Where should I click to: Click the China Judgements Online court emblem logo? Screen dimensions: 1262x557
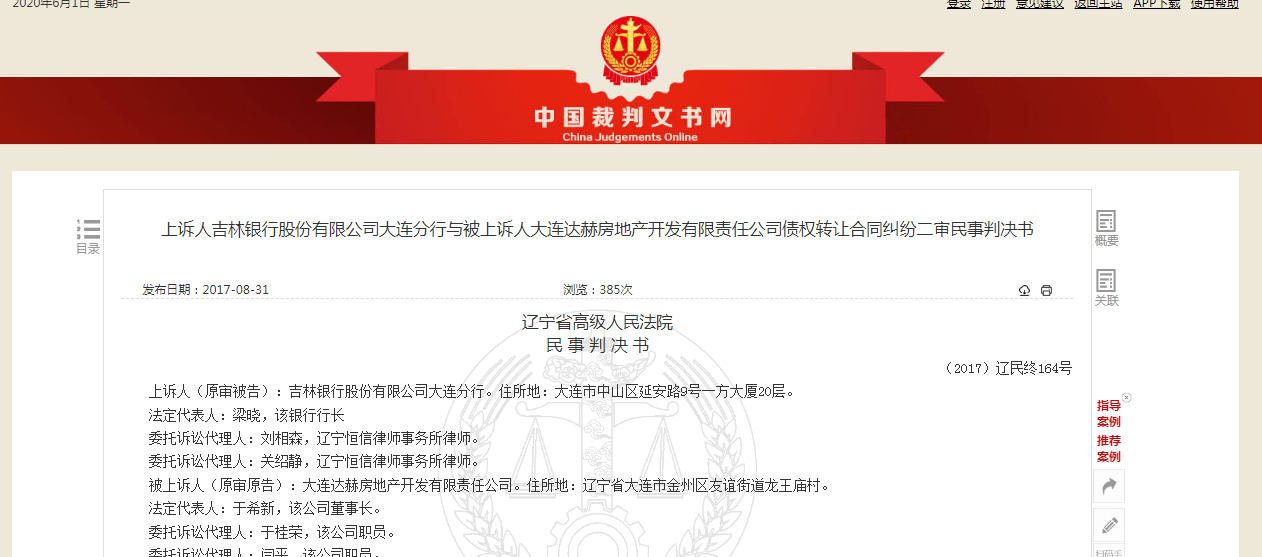coord(630,52)
